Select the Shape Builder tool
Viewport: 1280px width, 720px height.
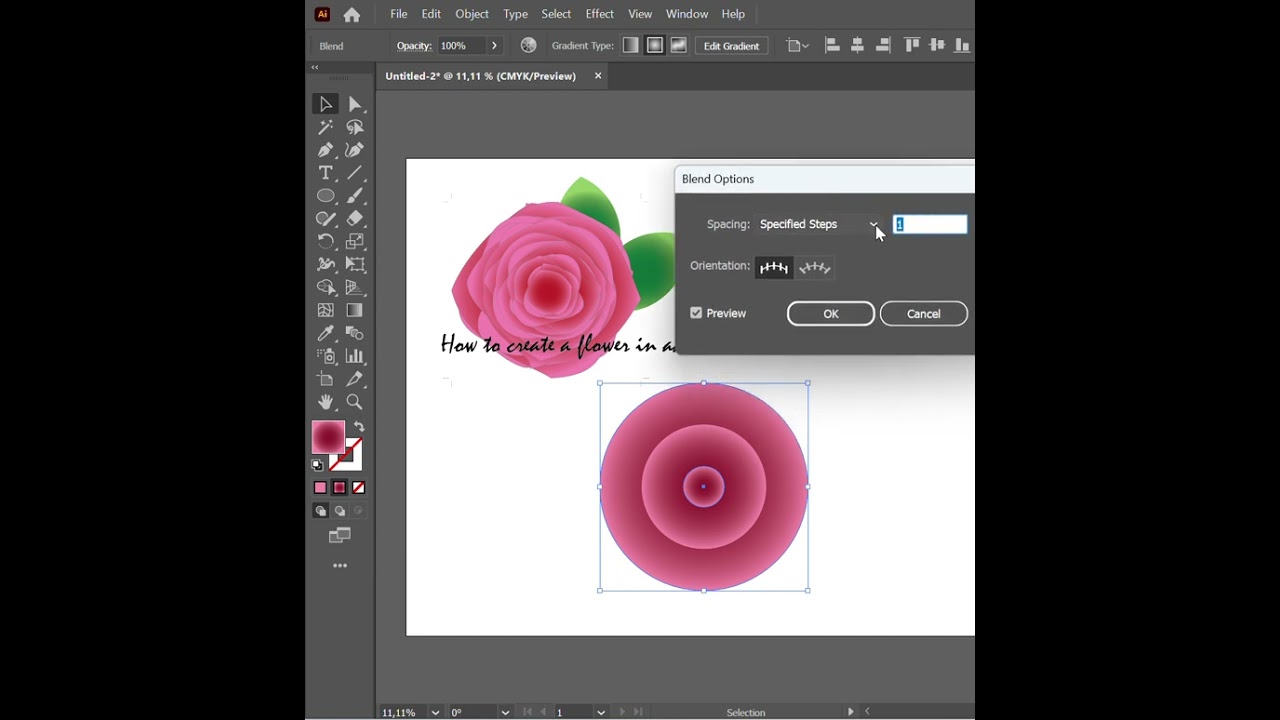pos(325,287)
